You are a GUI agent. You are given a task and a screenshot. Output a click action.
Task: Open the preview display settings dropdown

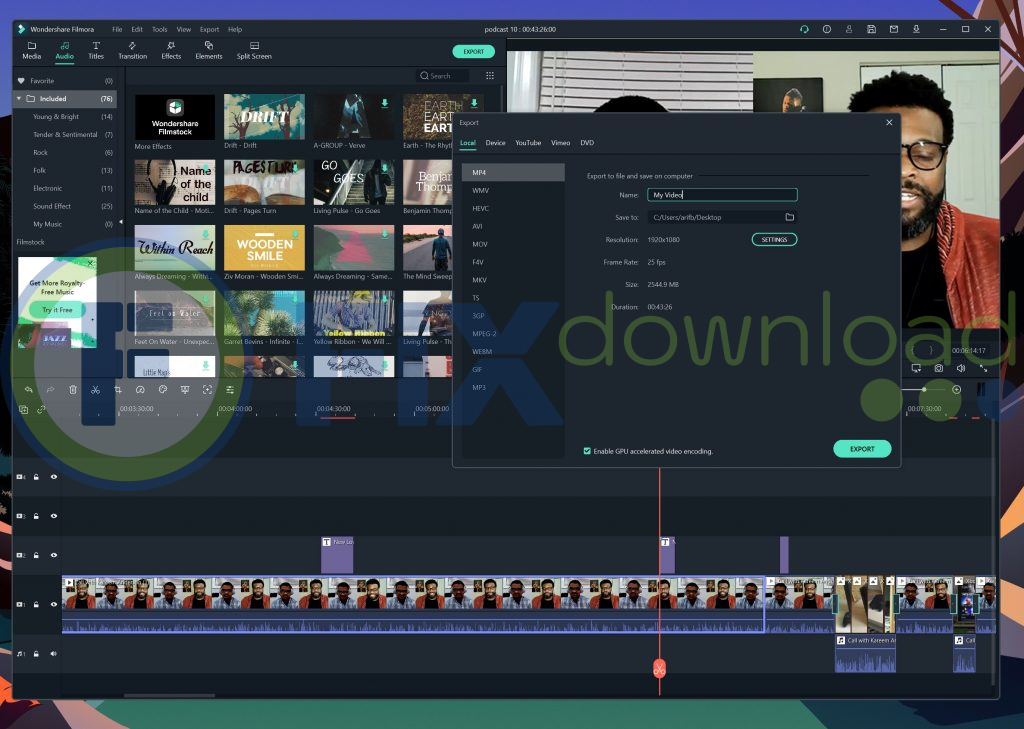916,368
